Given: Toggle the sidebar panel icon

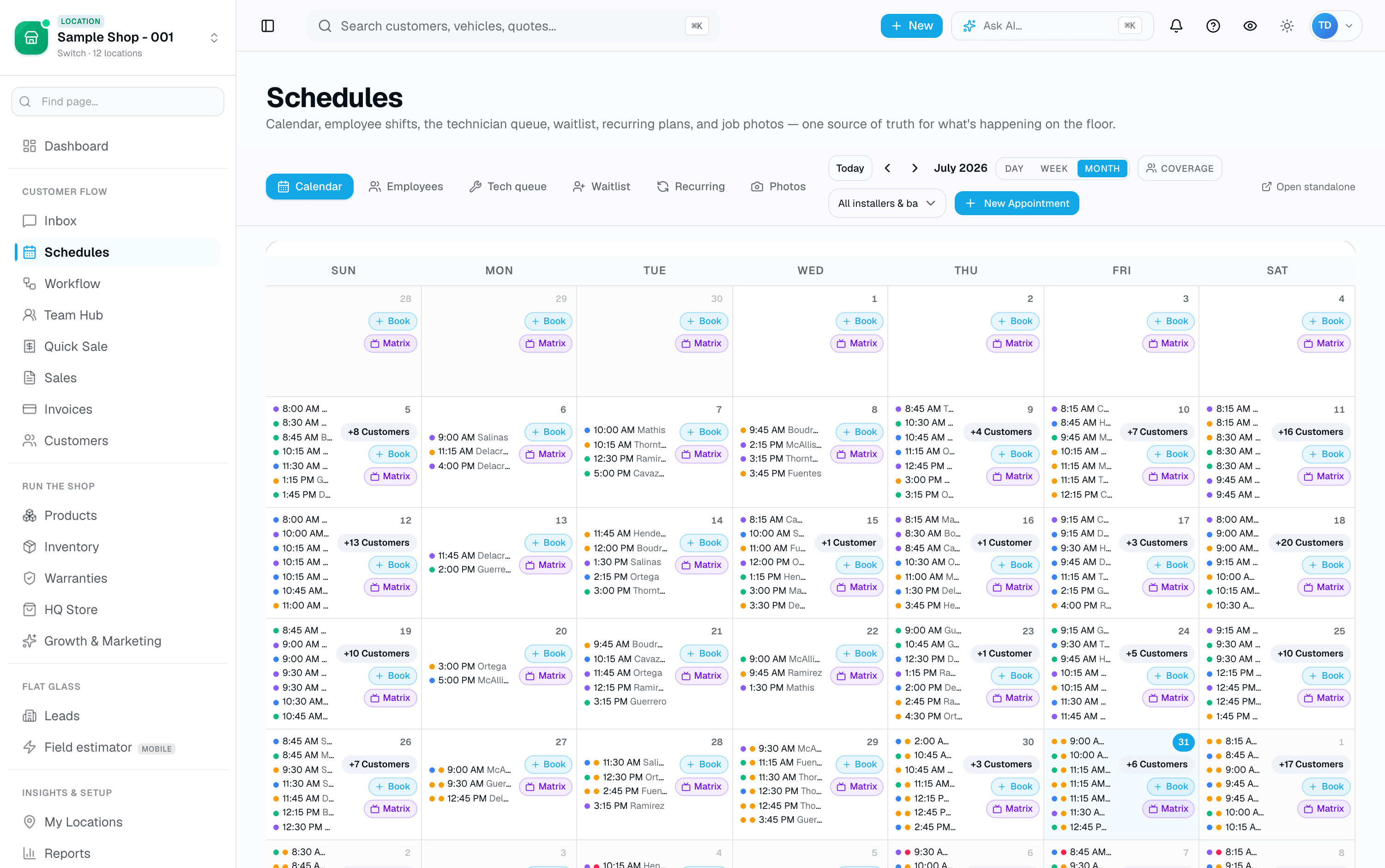Looking at the screenshot, I should coord(267,26).
